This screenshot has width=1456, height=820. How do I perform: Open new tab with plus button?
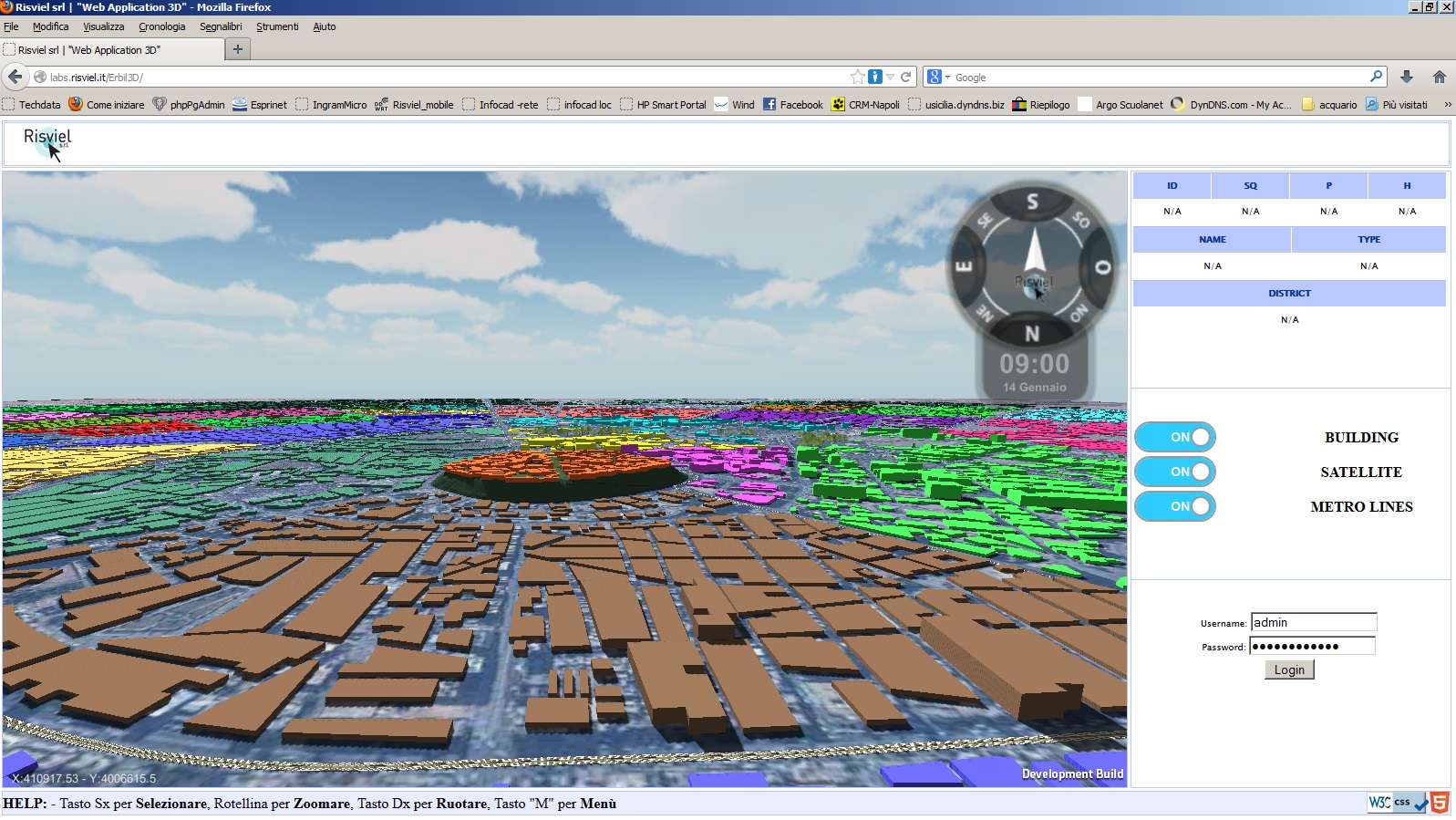pyautogui.click(x=238, y=49)
